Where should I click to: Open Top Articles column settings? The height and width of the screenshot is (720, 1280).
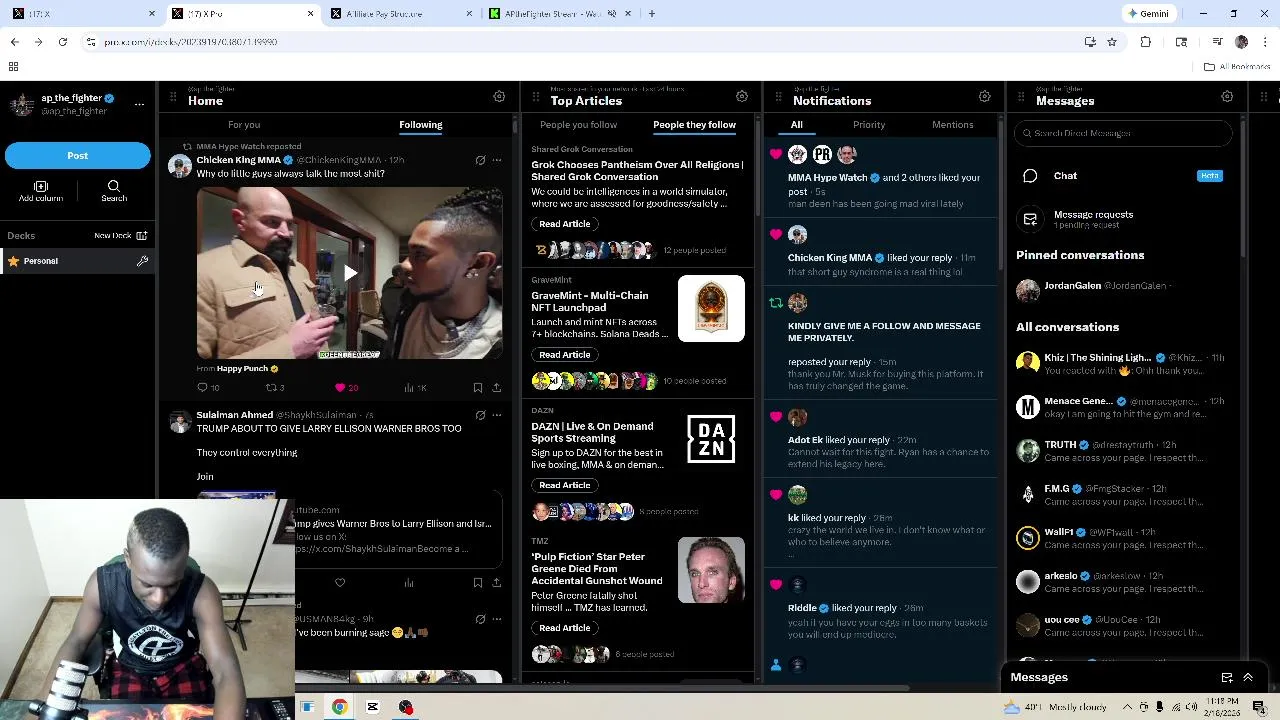[x=742, y=96]
